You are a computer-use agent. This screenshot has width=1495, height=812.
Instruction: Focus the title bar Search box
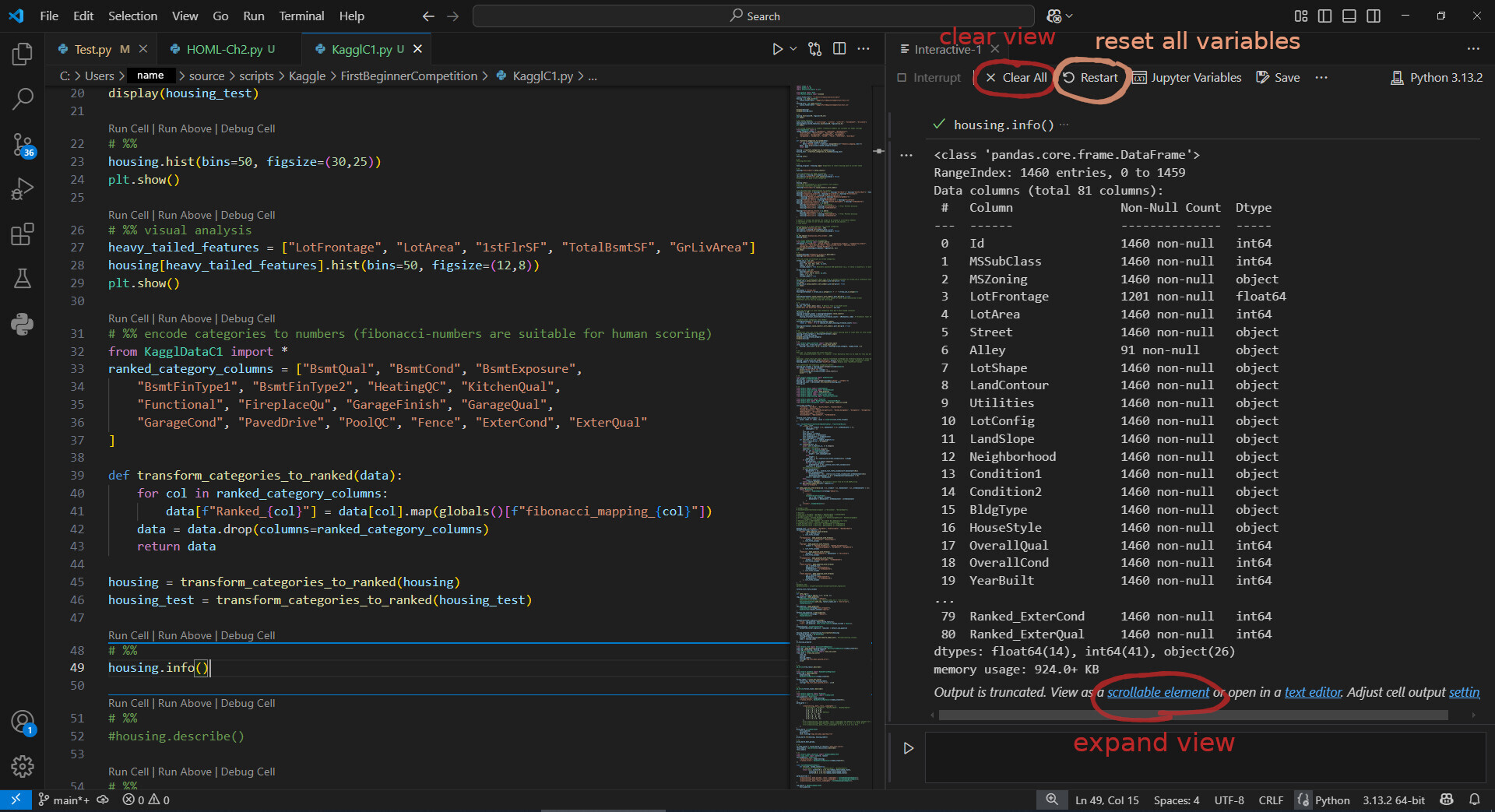(754, 16)
